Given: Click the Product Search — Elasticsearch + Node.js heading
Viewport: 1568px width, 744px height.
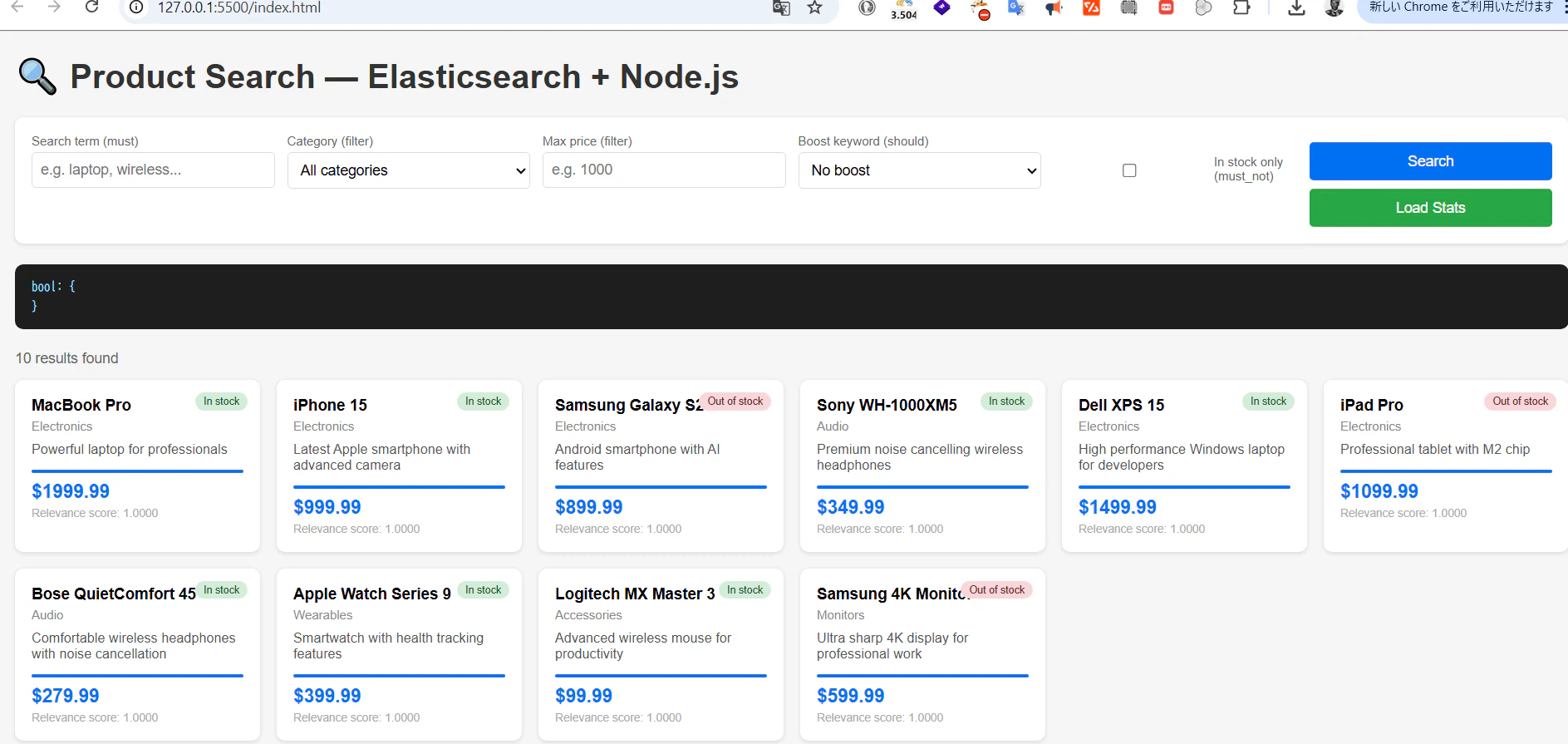Looking at the screenshot, I should click(405, 76).
